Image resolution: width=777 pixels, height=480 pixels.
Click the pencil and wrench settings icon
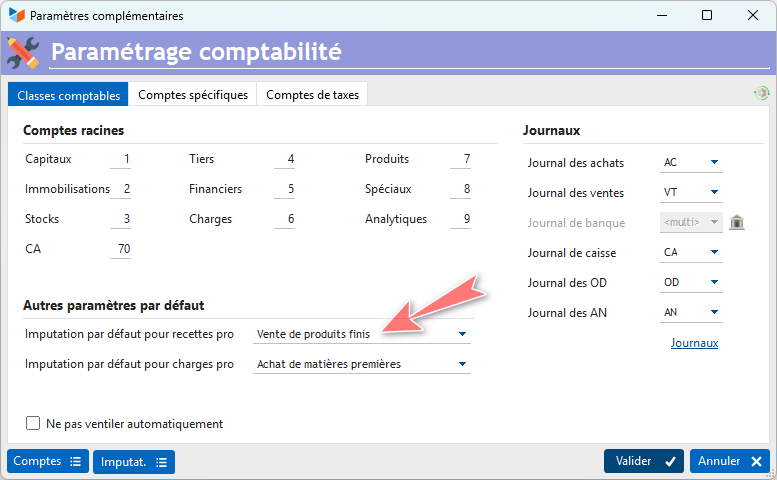click(23, 53)
